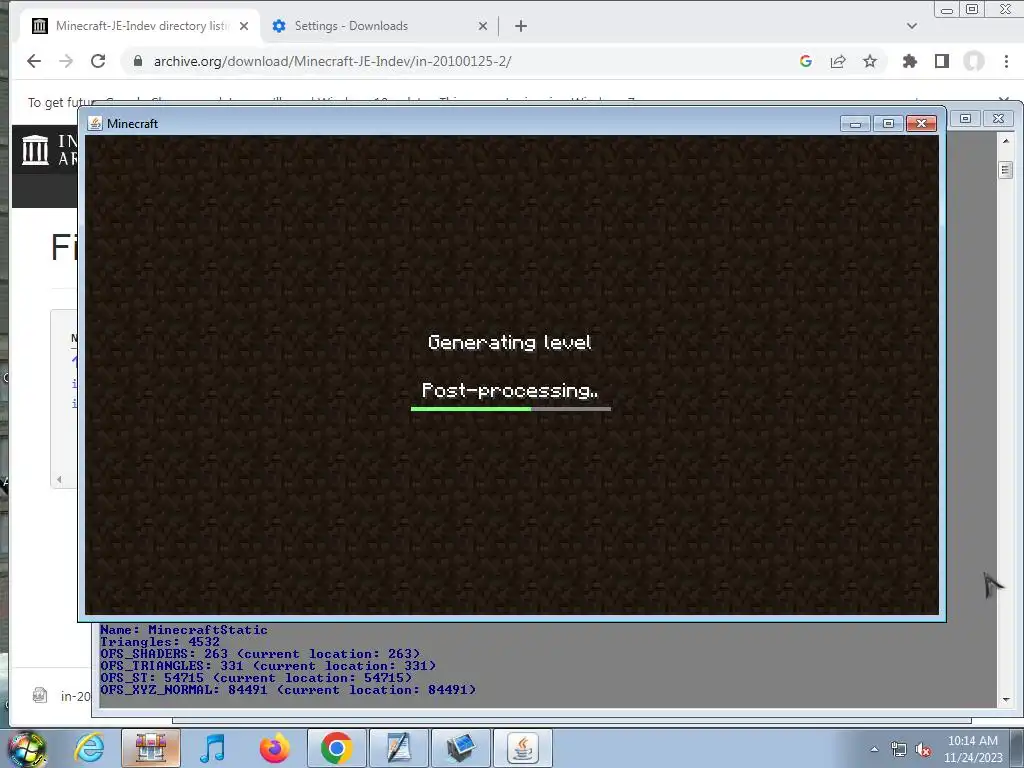Open the notepad editor taskbar icon

coord(398,748)
